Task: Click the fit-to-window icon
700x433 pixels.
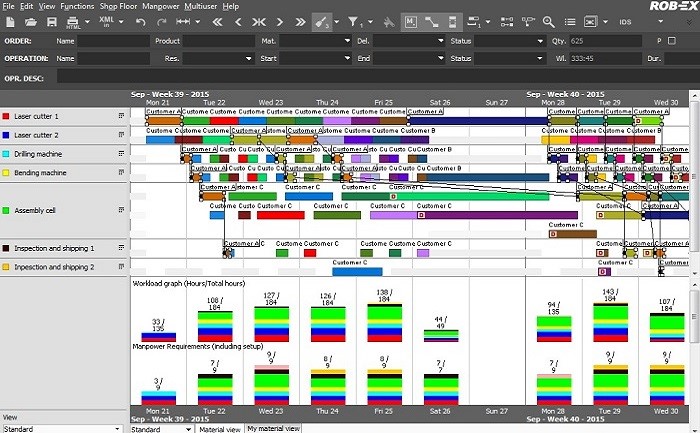Action: [591, 21]
